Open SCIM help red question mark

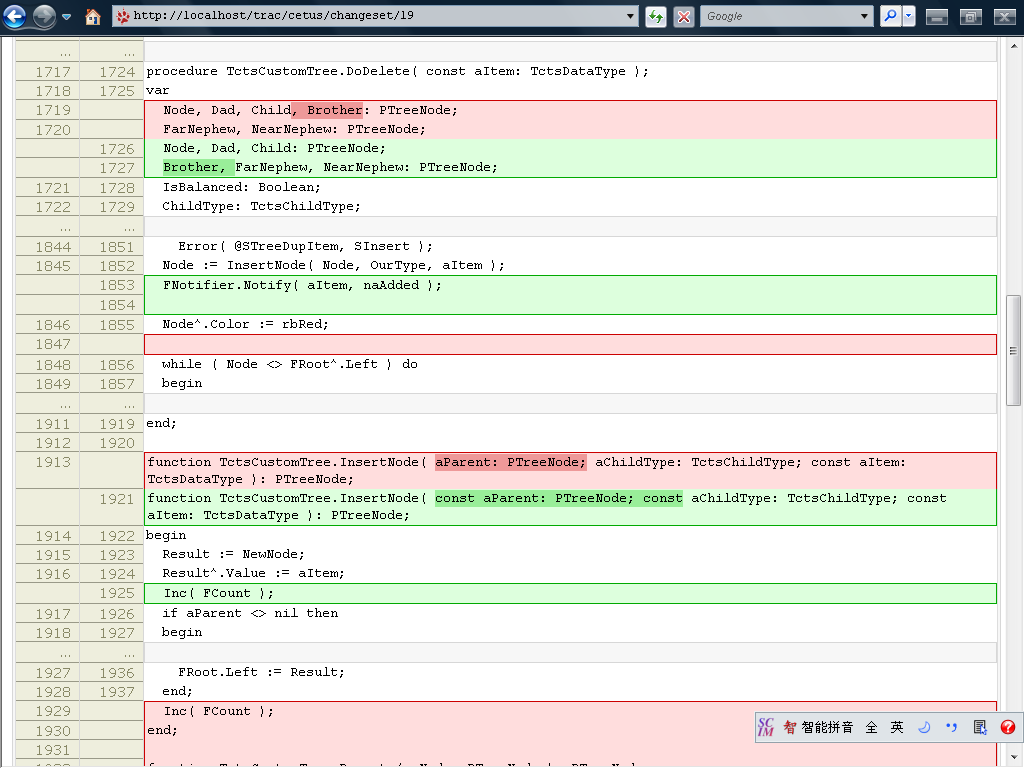coord(1008,728)
